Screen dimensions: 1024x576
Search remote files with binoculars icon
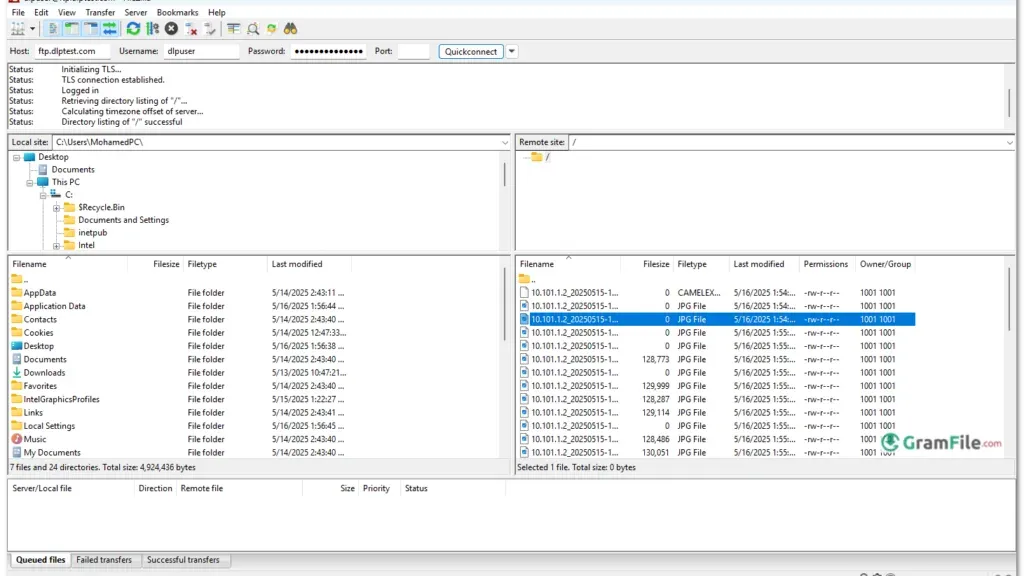(x=291, y=29)
